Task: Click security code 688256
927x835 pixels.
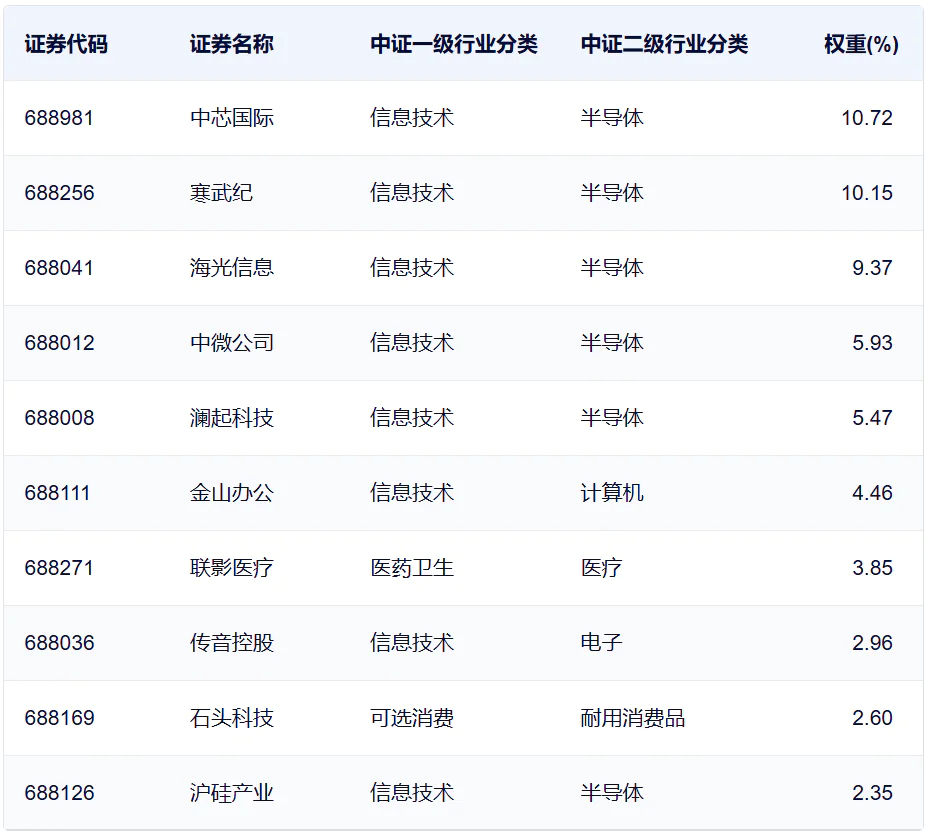Action: click(59, 193)
